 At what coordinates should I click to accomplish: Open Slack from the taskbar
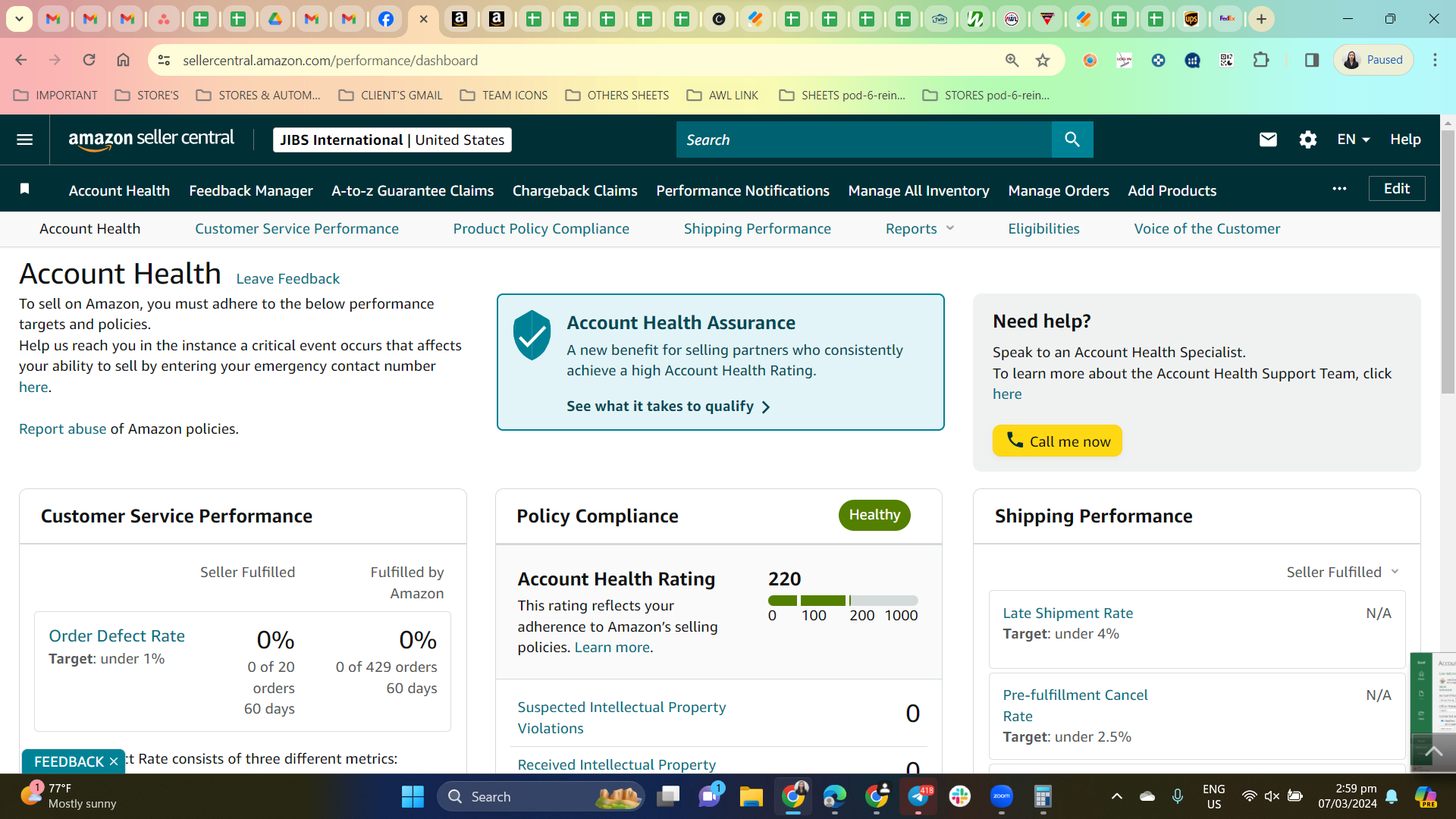(959, 796)
